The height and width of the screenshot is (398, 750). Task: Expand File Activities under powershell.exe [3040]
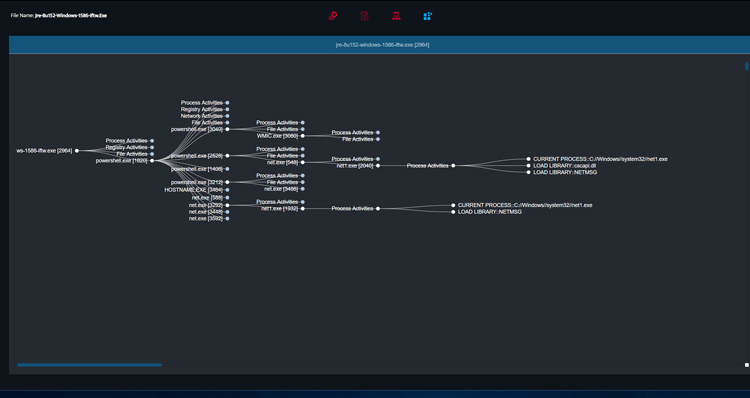[x=303, y=129]
